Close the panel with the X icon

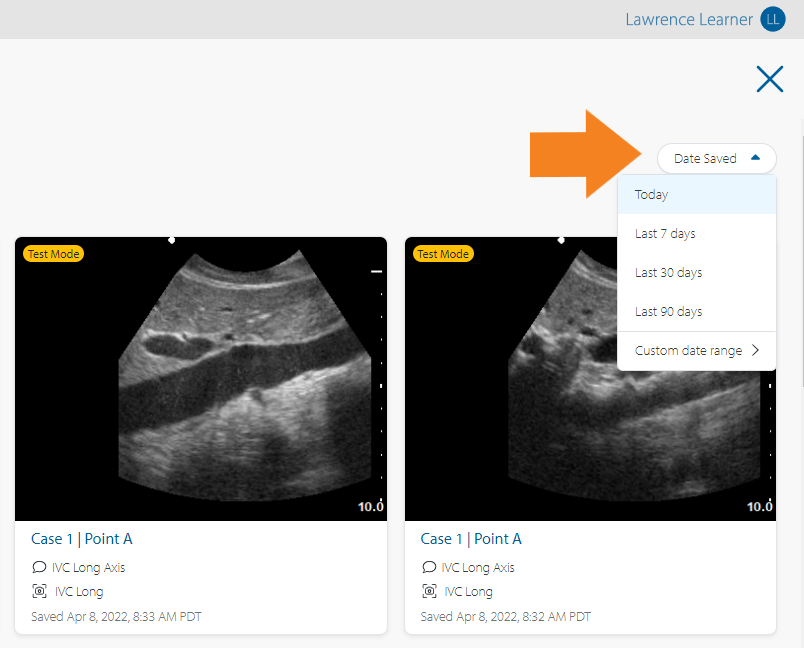tap(769, 79)
